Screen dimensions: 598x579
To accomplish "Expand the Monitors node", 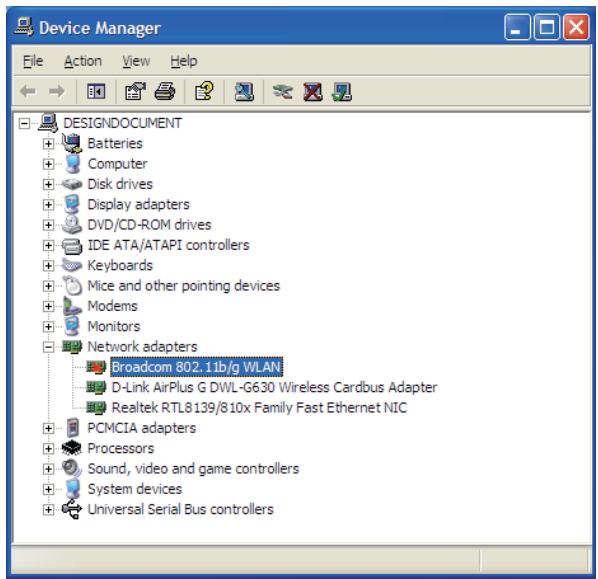I will [x=48, y=326].
